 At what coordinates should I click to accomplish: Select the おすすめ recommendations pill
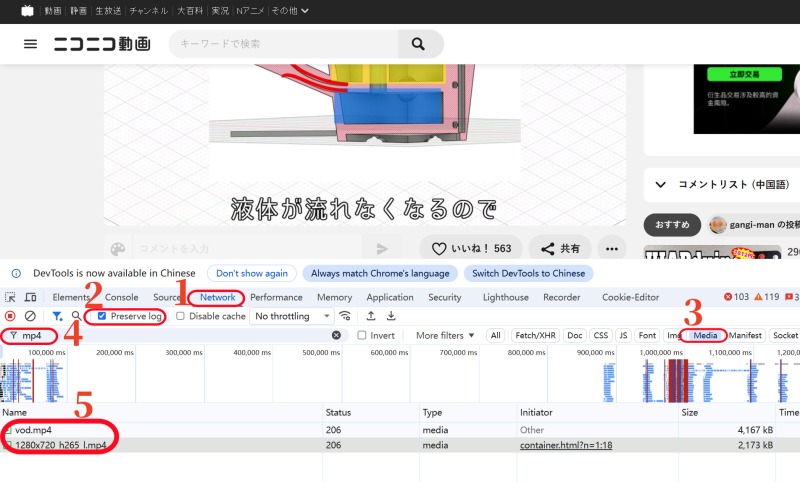tap(672, 224)
